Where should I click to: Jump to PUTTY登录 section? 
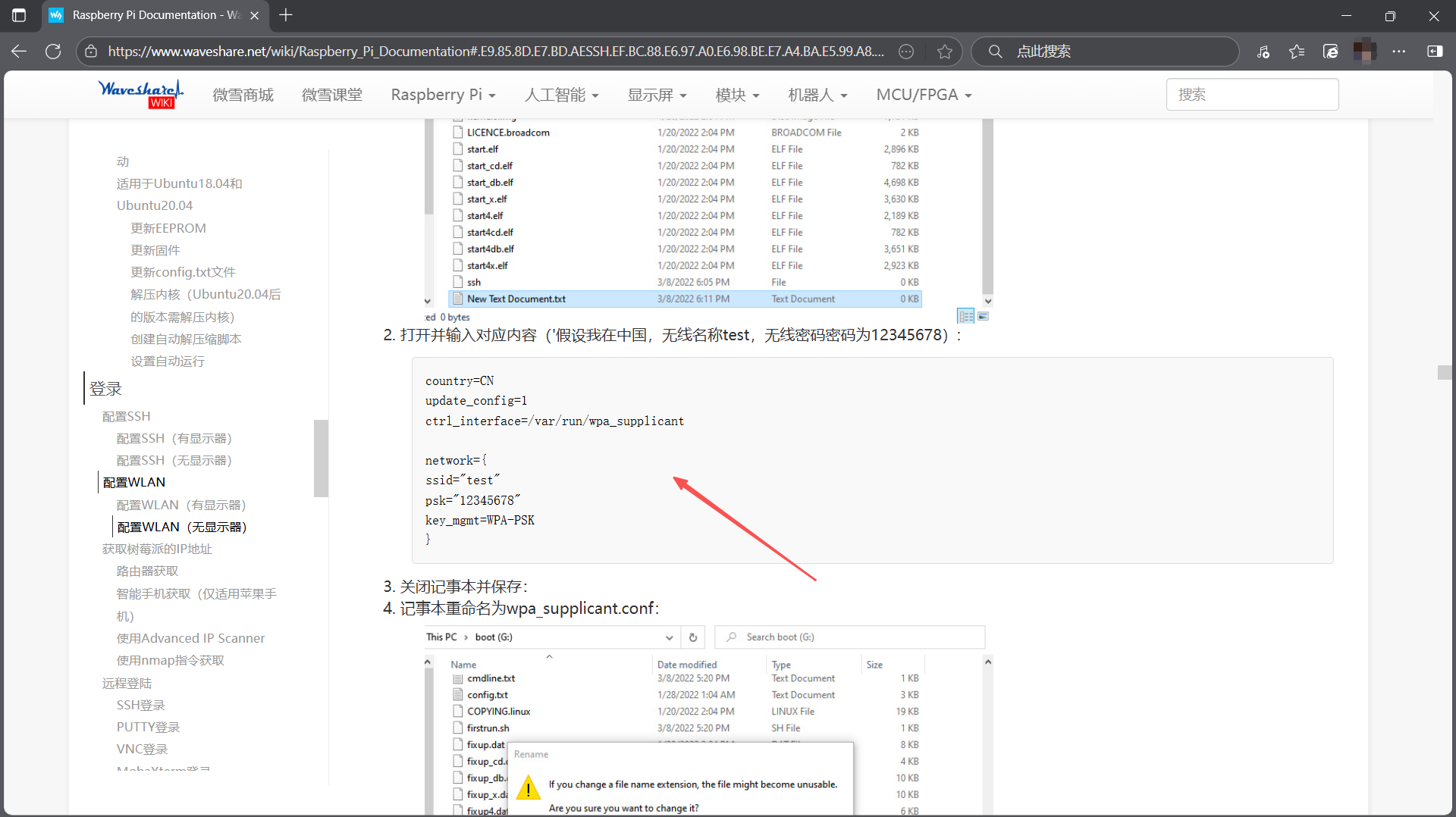(x=148, y=727)
